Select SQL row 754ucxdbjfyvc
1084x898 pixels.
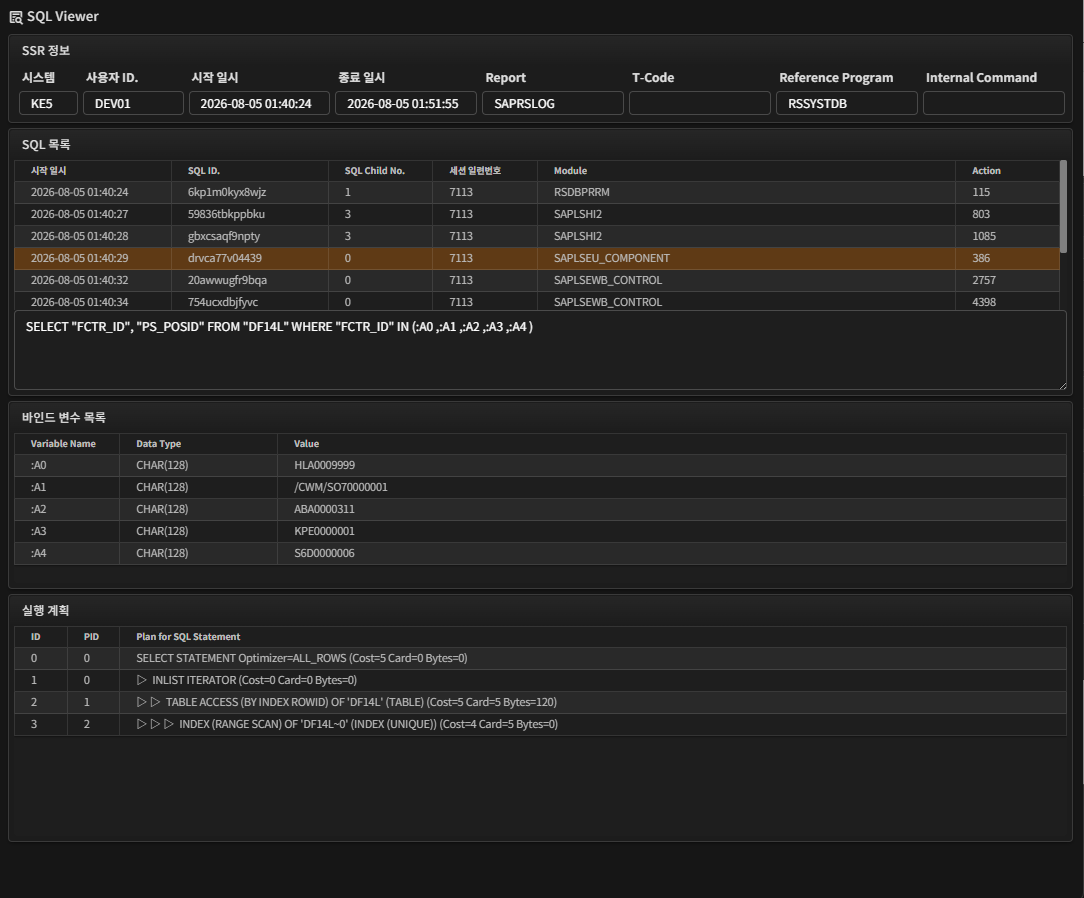(x=536, y=301)
